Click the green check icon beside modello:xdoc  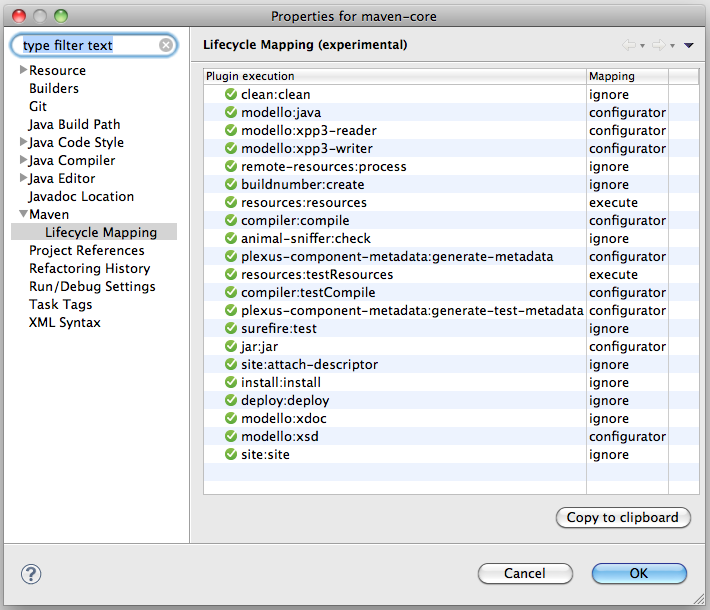(x=231, y=418)
